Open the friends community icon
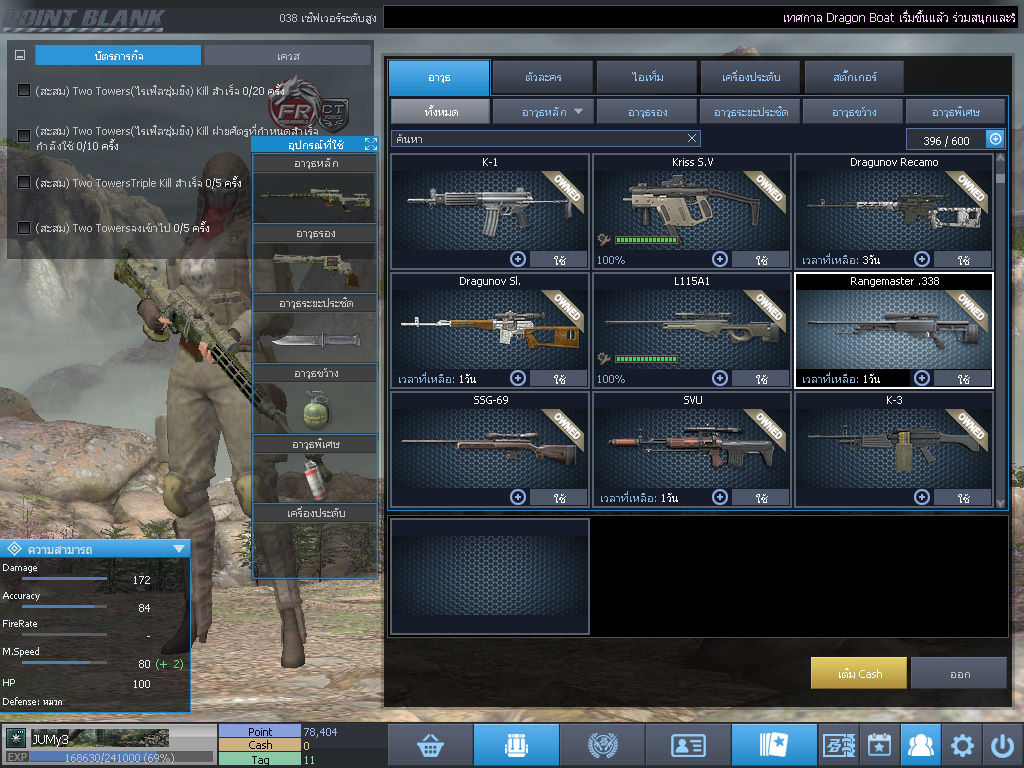1024x768 pixels. (921, 745)
